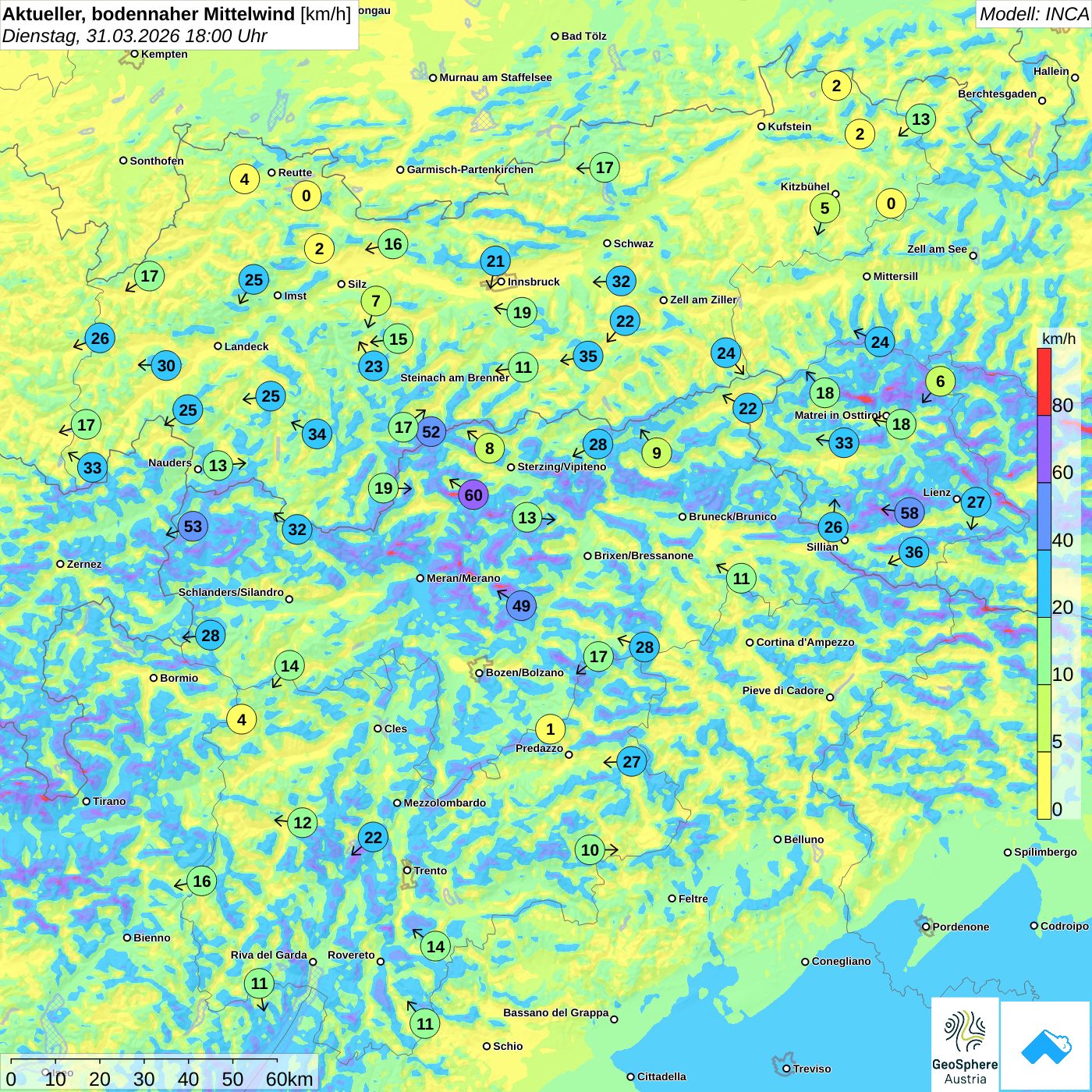Click the Schlanders/Silandro label
The height and width of the screenshot is (1092, 1092).
231,592
